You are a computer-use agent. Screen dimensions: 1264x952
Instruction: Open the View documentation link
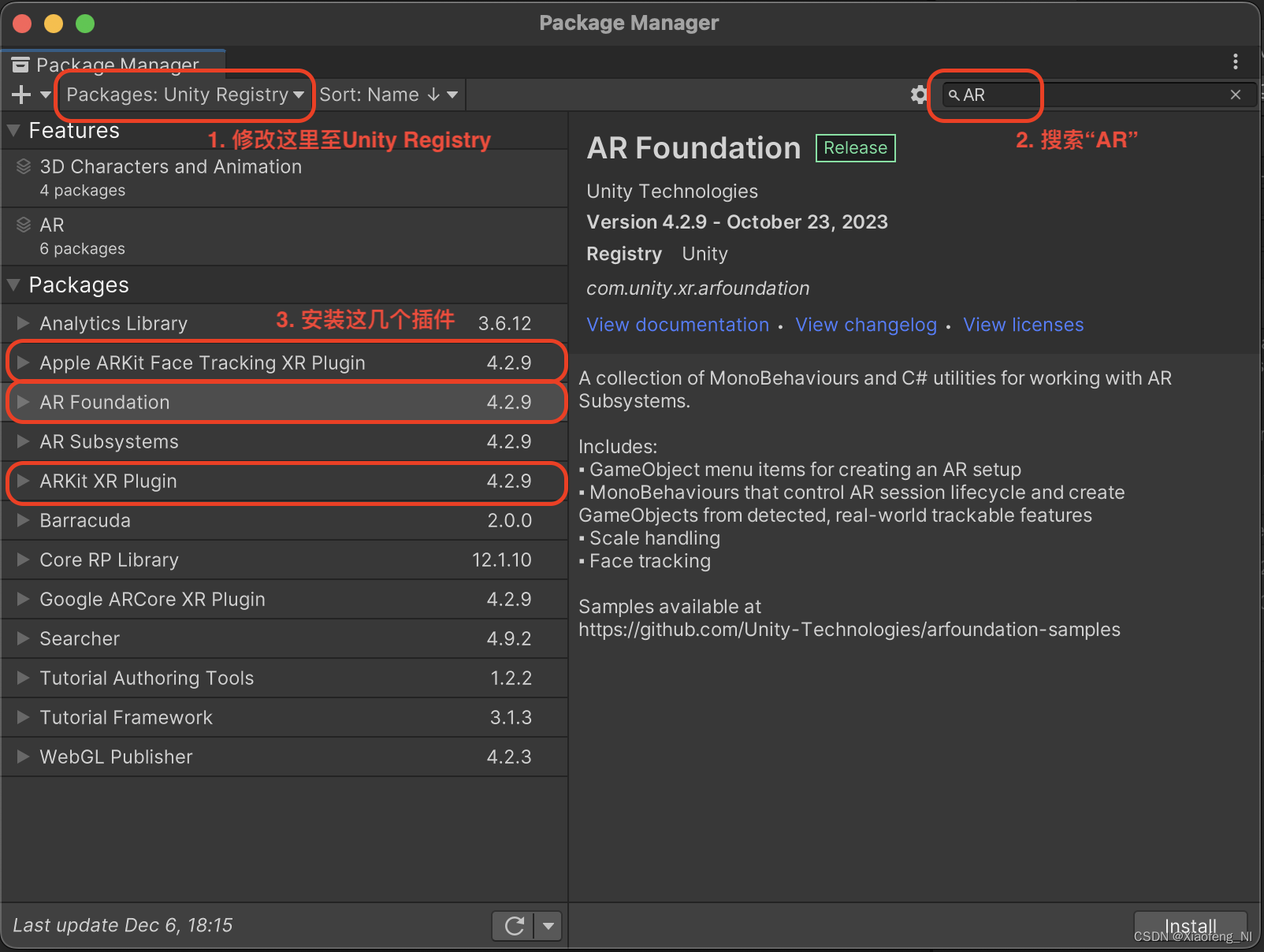(677, 324)
